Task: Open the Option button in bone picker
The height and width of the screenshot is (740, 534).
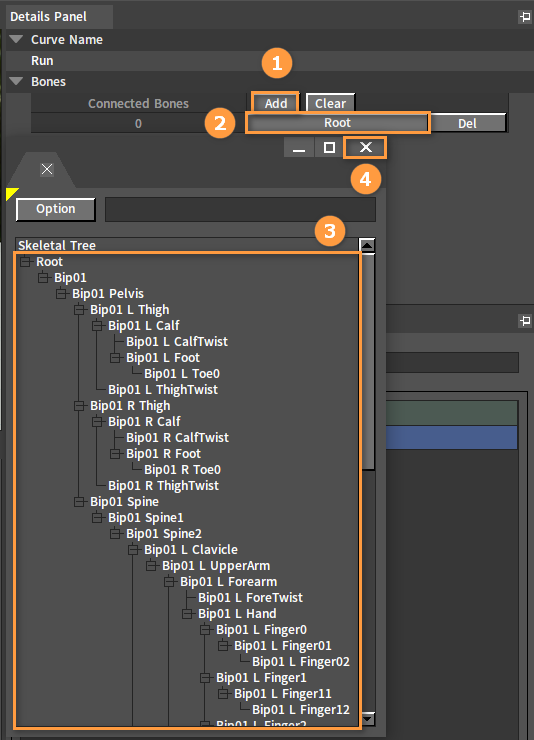Action: point(56,209)
